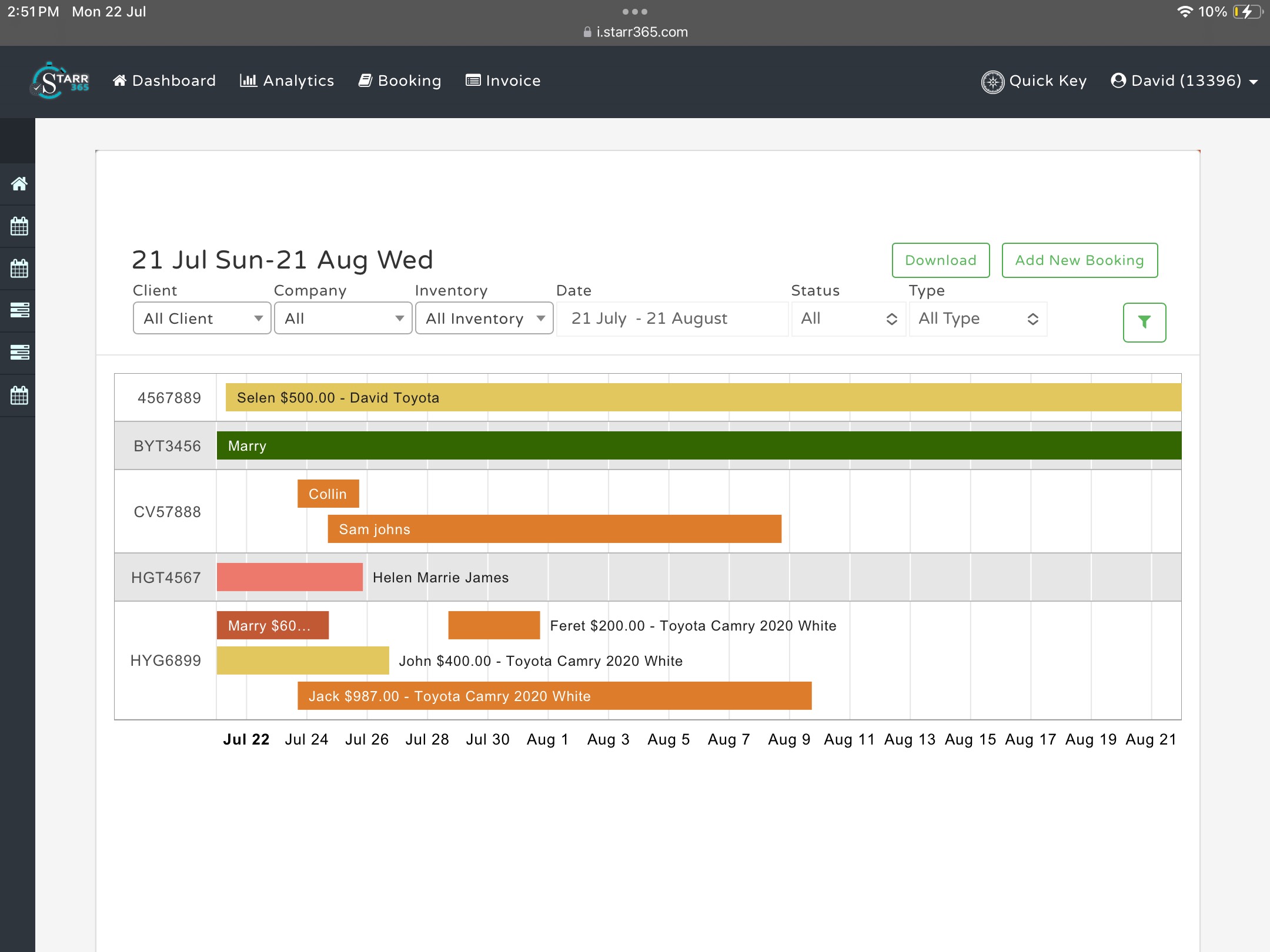Open the Quick Key panel
This screenshot has height=952, width=1270.
pyautogui.click(x=1034, y=81)
